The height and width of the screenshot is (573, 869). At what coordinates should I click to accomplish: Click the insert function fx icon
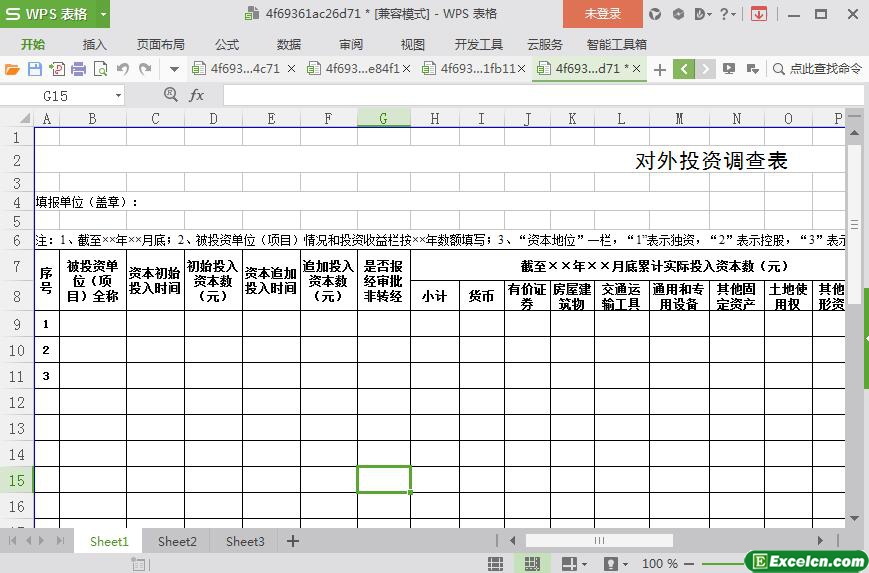[x=197, y=95]
